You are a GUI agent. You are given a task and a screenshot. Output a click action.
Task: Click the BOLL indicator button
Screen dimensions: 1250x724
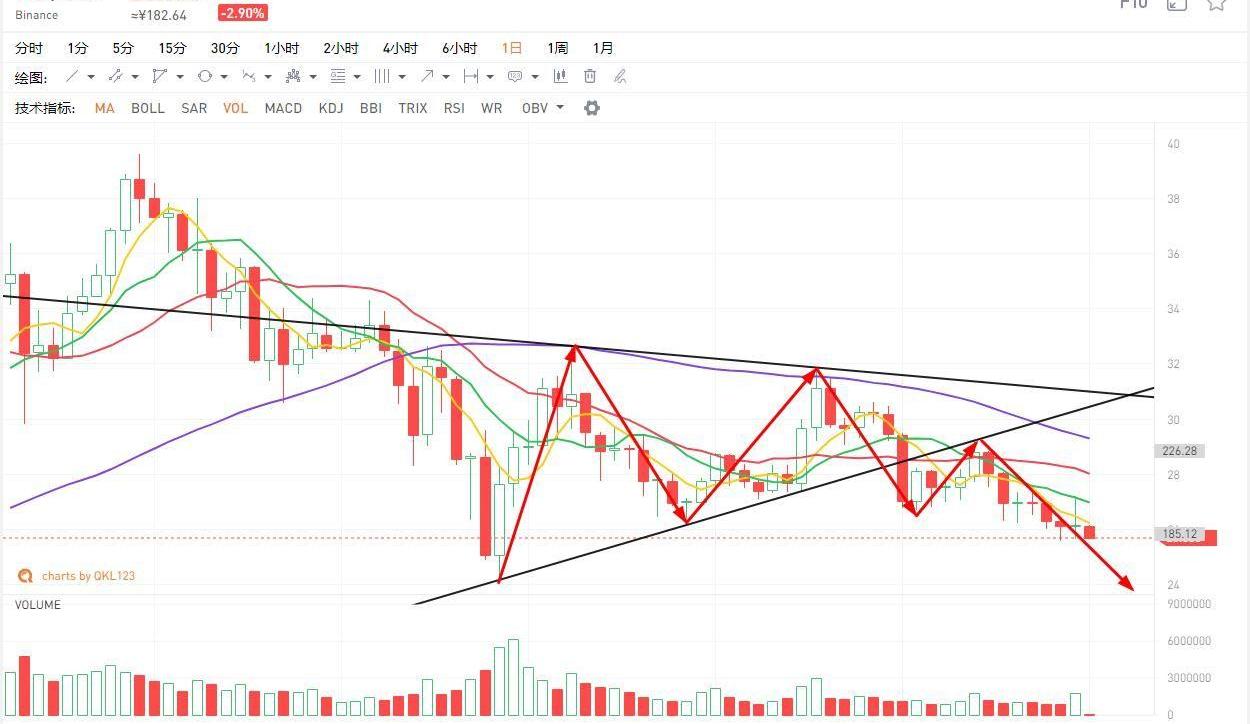coord(148,108)
